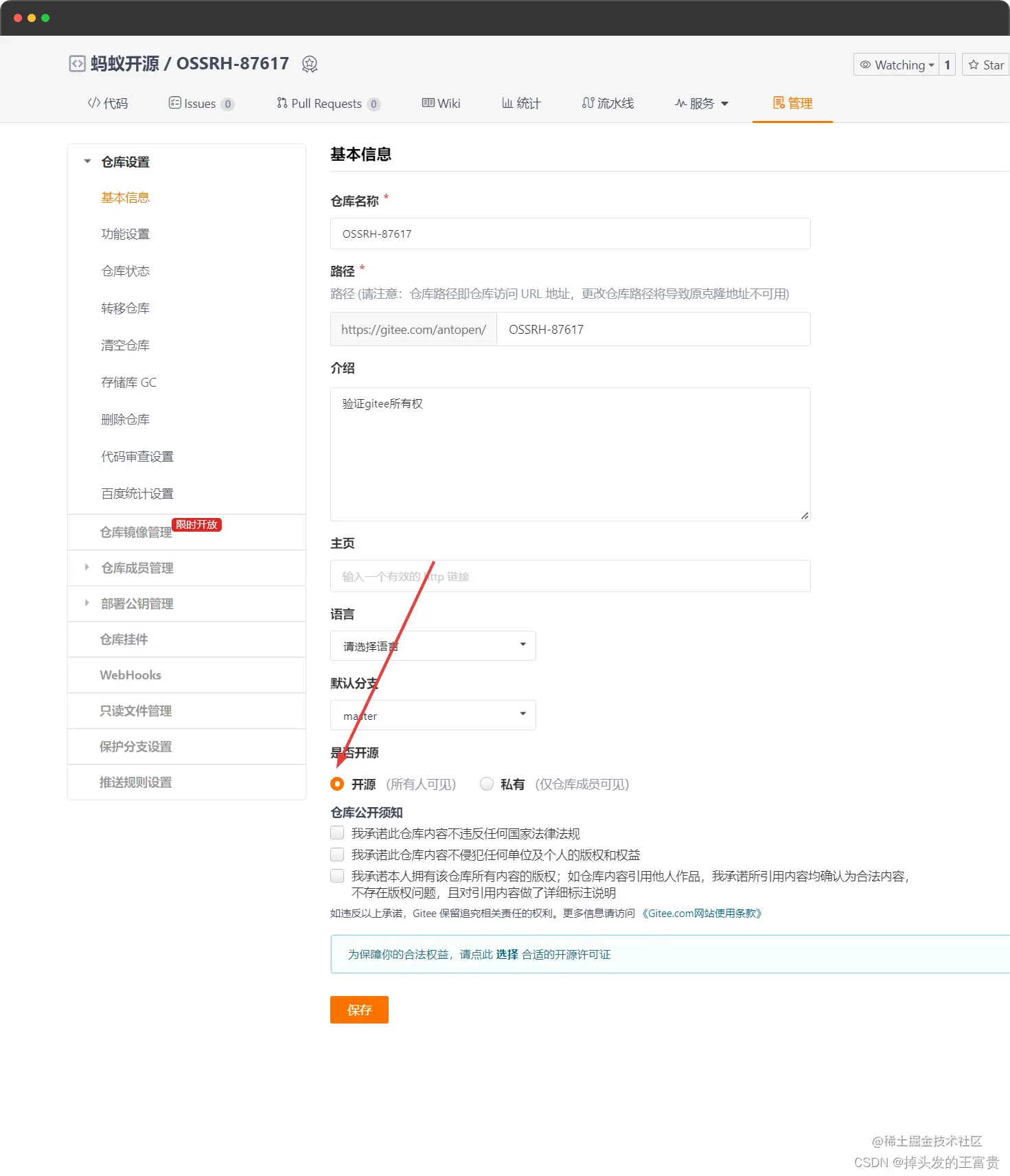Open 删除仓库 in sidebar
Screen dimensions: 1010x1176
(x=125, y=420)
